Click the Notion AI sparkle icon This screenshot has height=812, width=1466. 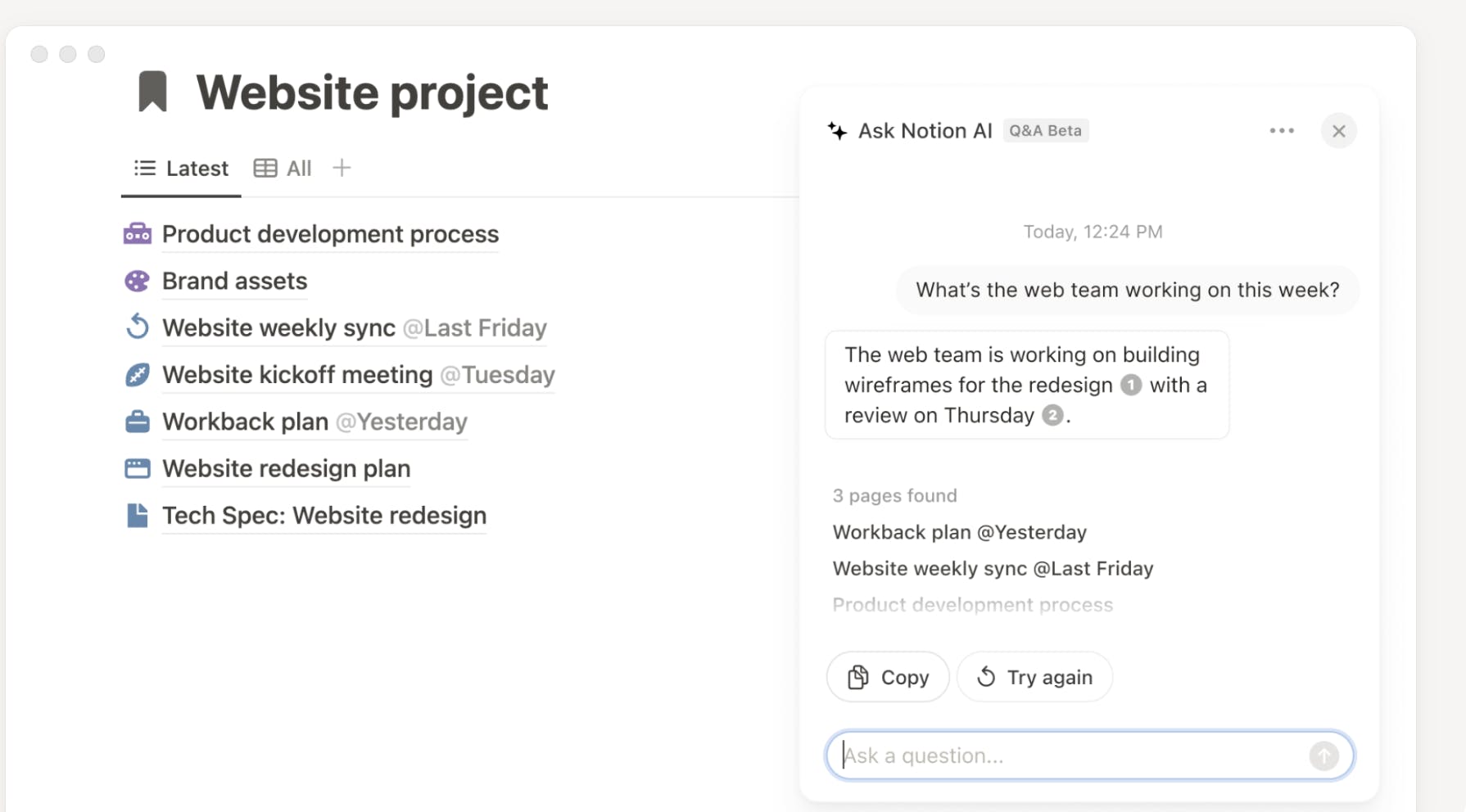point(837,131)
